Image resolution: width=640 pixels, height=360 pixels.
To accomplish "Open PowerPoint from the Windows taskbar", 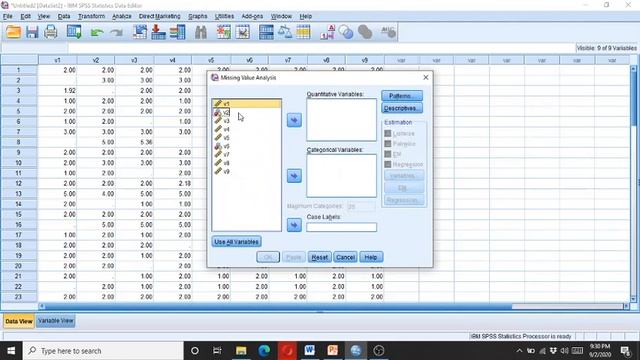I will point(333,350).
